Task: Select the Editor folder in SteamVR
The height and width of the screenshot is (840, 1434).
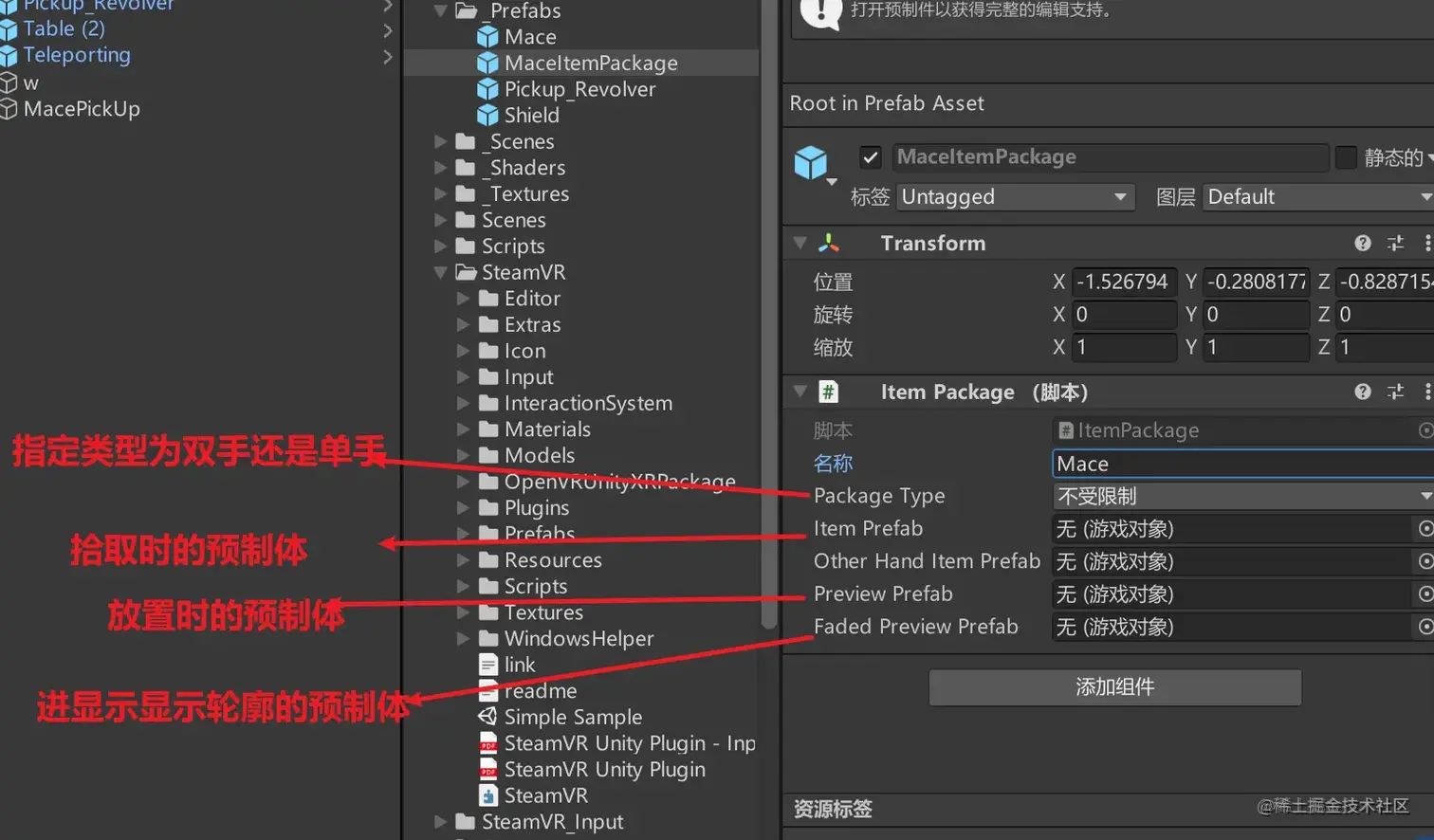Action: pyautogui.click(x=532, y=299)
